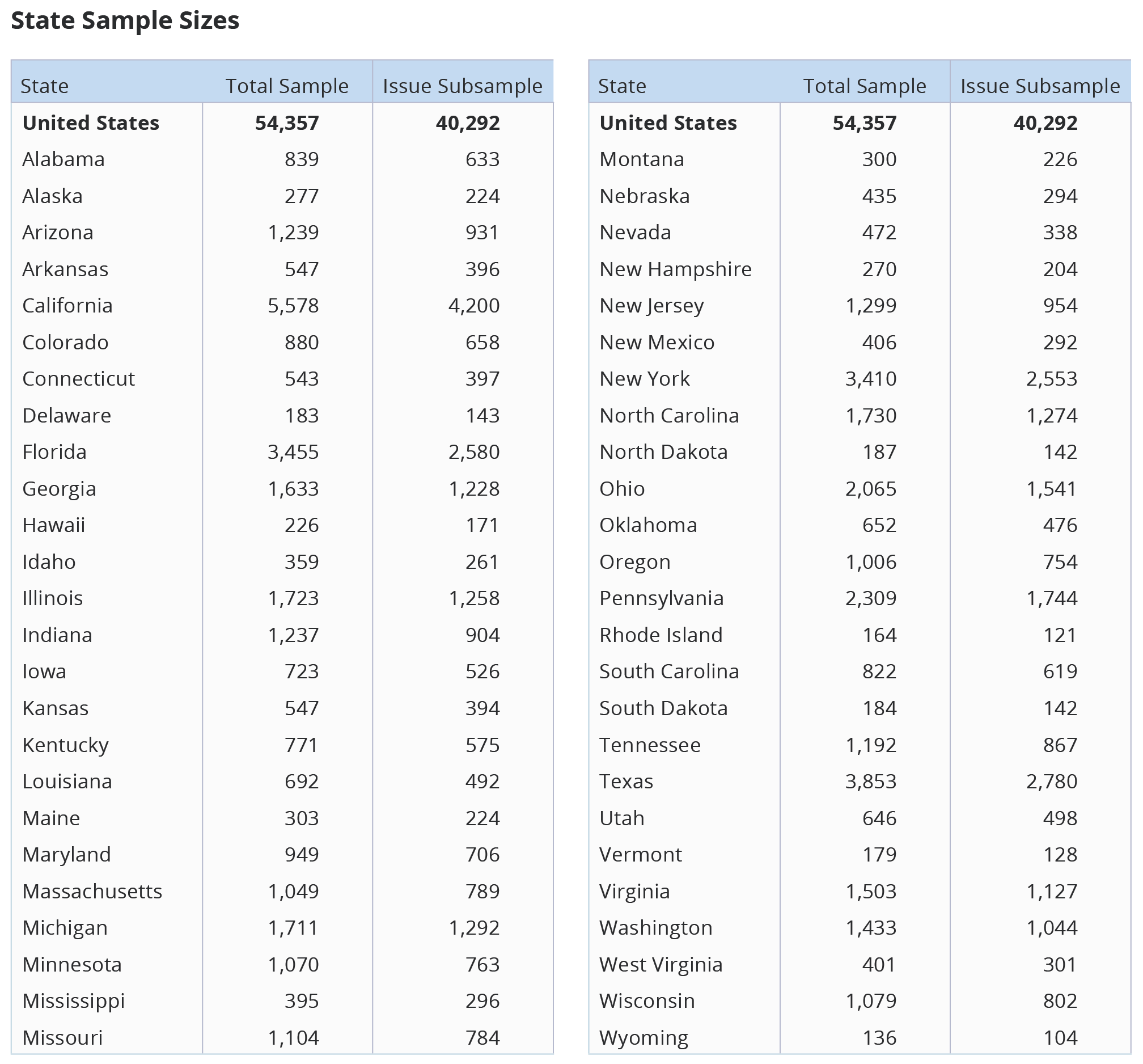
Task: Select the left table's State column header
Action: coord(44,86)
